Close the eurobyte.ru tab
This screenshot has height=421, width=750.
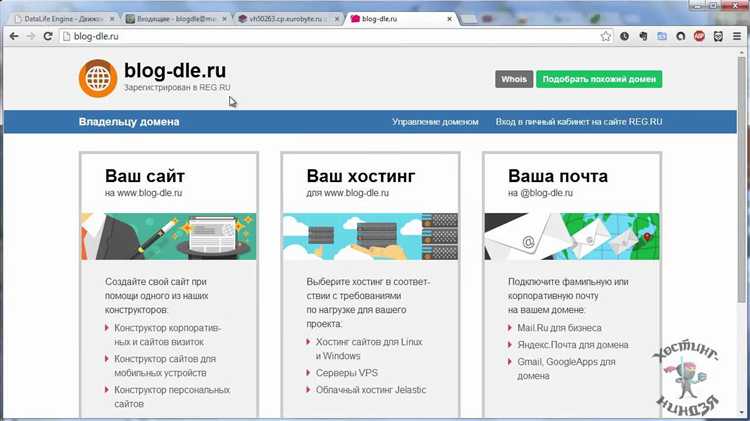pyautogui.click(x=337, y=19)
